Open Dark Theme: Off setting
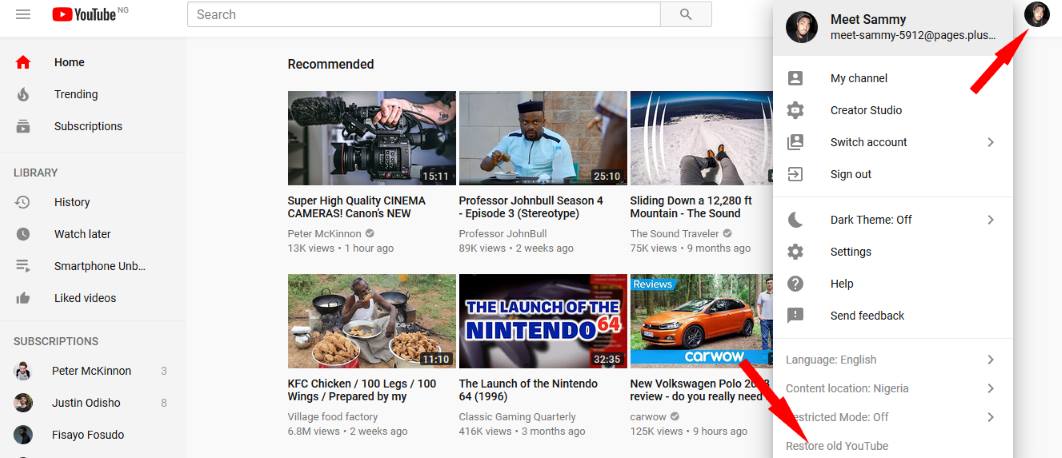Viewport: 1062px width, 458px height. click(x=870, y=220)
